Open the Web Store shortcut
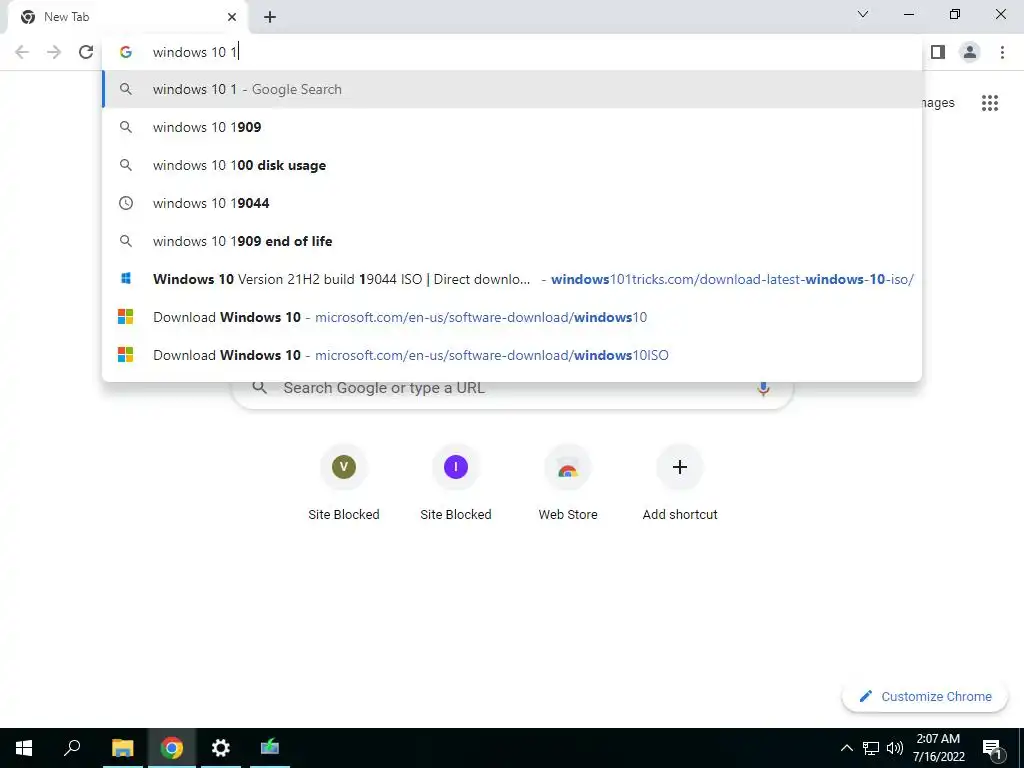 coord(568,483)
